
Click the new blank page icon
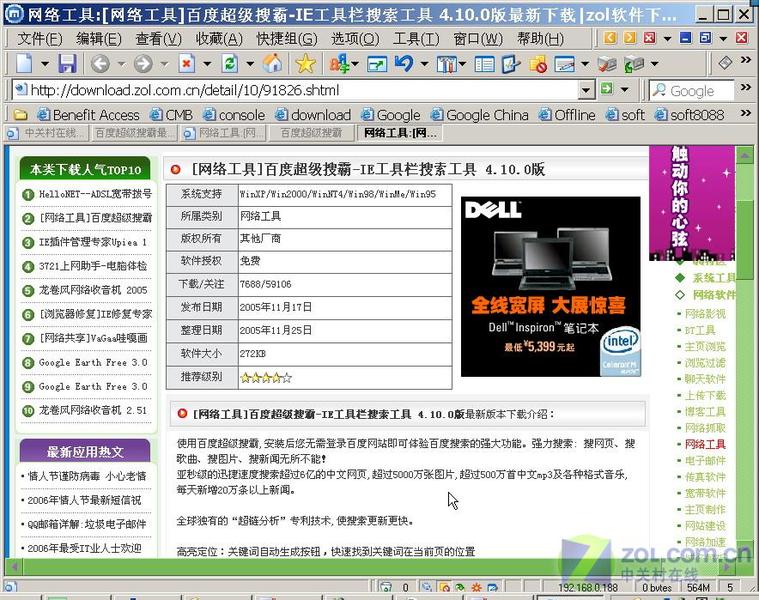(24, 63)
